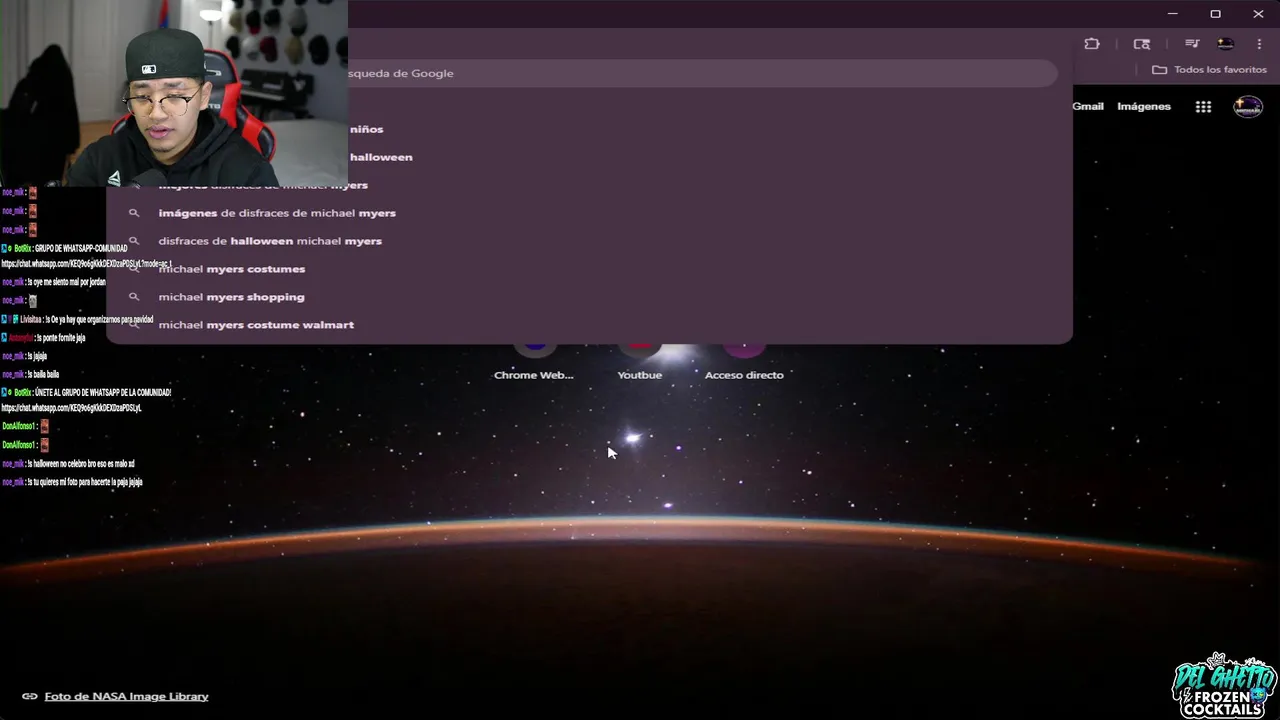Select suggestion 'disfraces de halloween michael myers'
The image size is (1280, 720).
pyautogui.click(x=589, y=241)
